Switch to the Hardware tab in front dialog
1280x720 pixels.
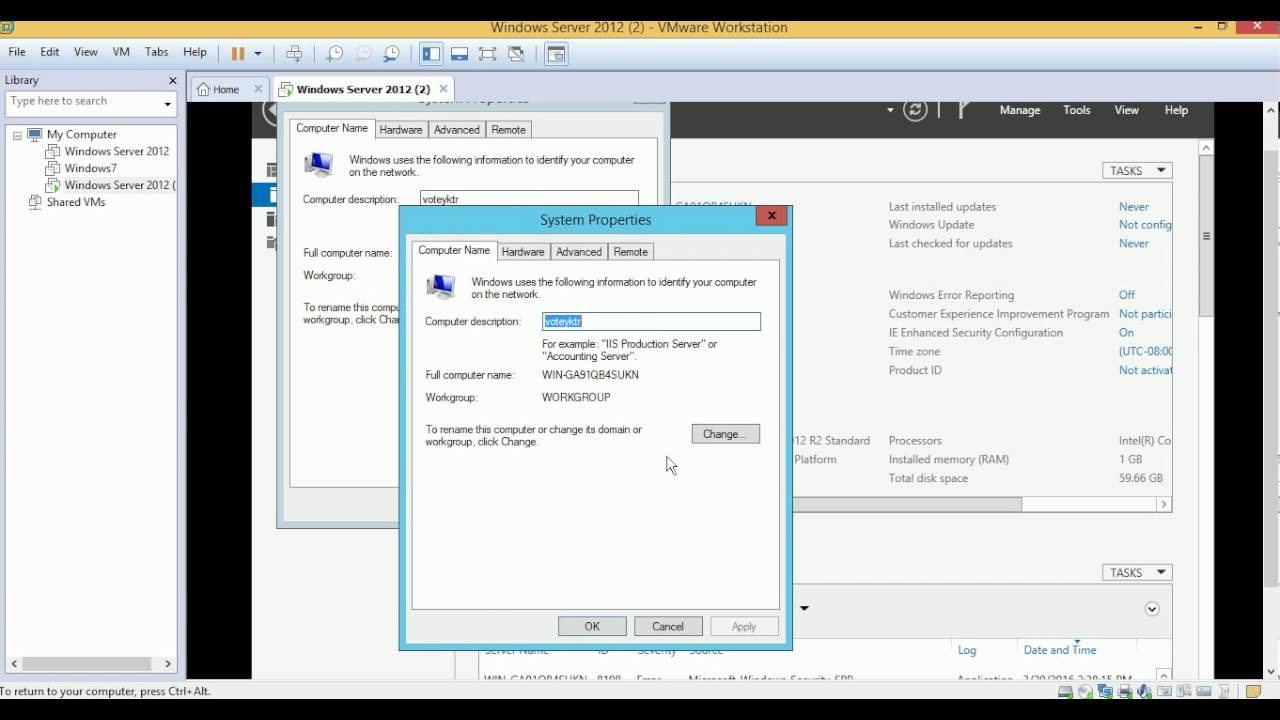(x=523, y=252)
